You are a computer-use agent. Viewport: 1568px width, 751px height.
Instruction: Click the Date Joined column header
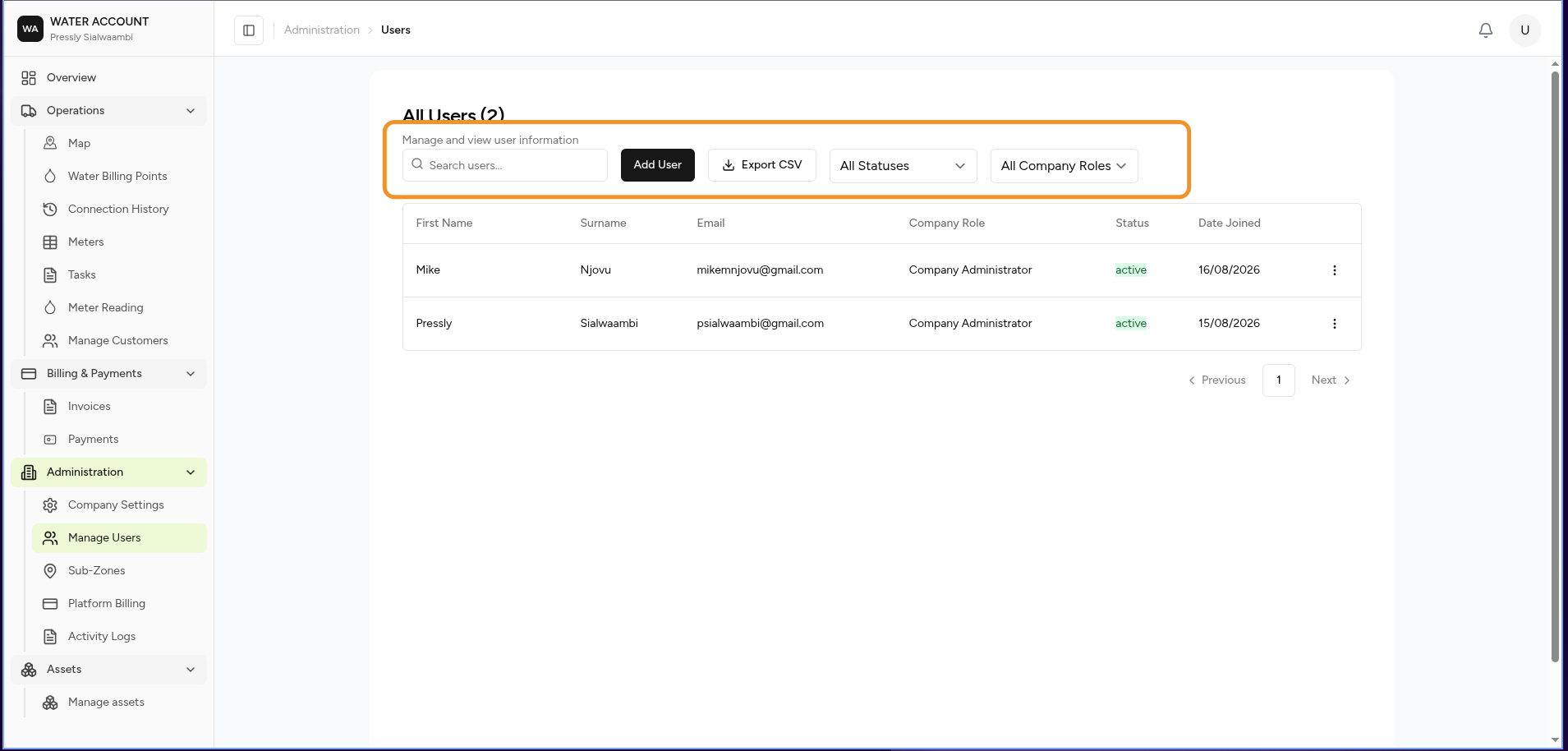coord(1229,223)
